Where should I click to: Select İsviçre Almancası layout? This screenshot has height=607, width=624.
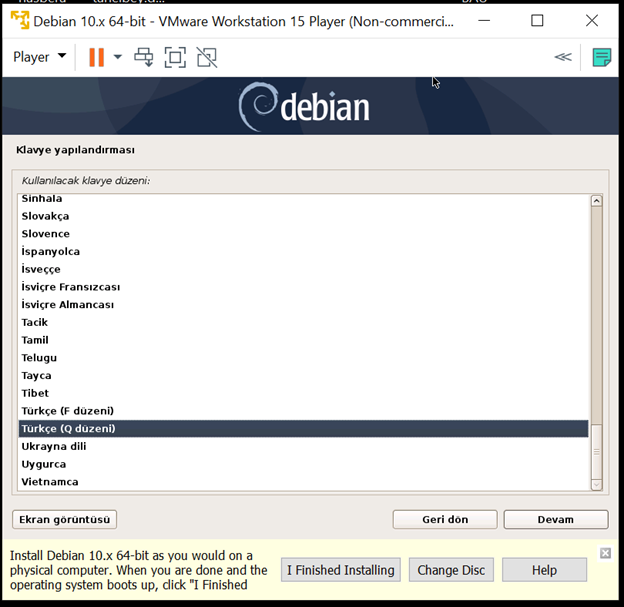303,304
